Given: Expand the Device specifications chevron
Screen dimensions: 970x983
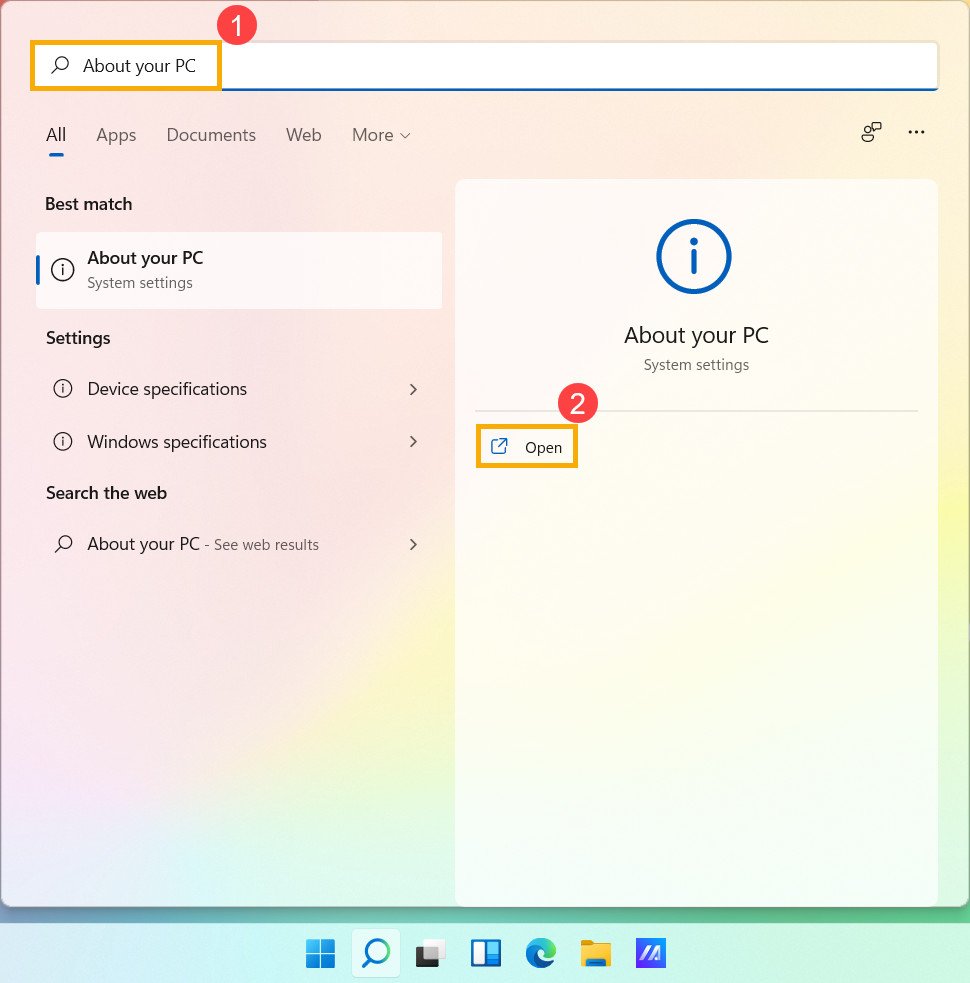Looking at the screenshot, I should point(413,389).
